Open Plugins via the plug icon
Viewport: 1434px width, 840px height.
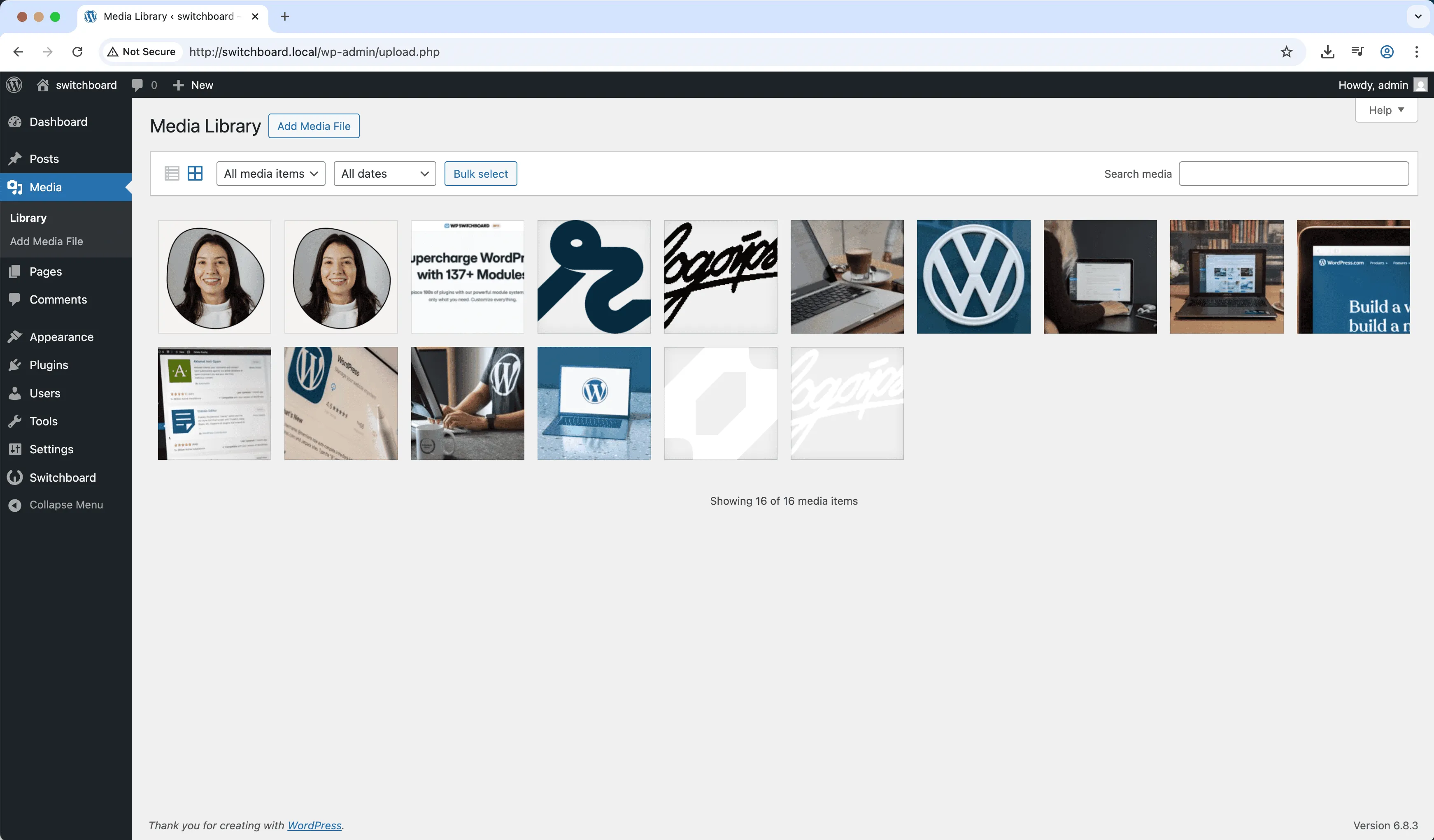coord(15,364)
